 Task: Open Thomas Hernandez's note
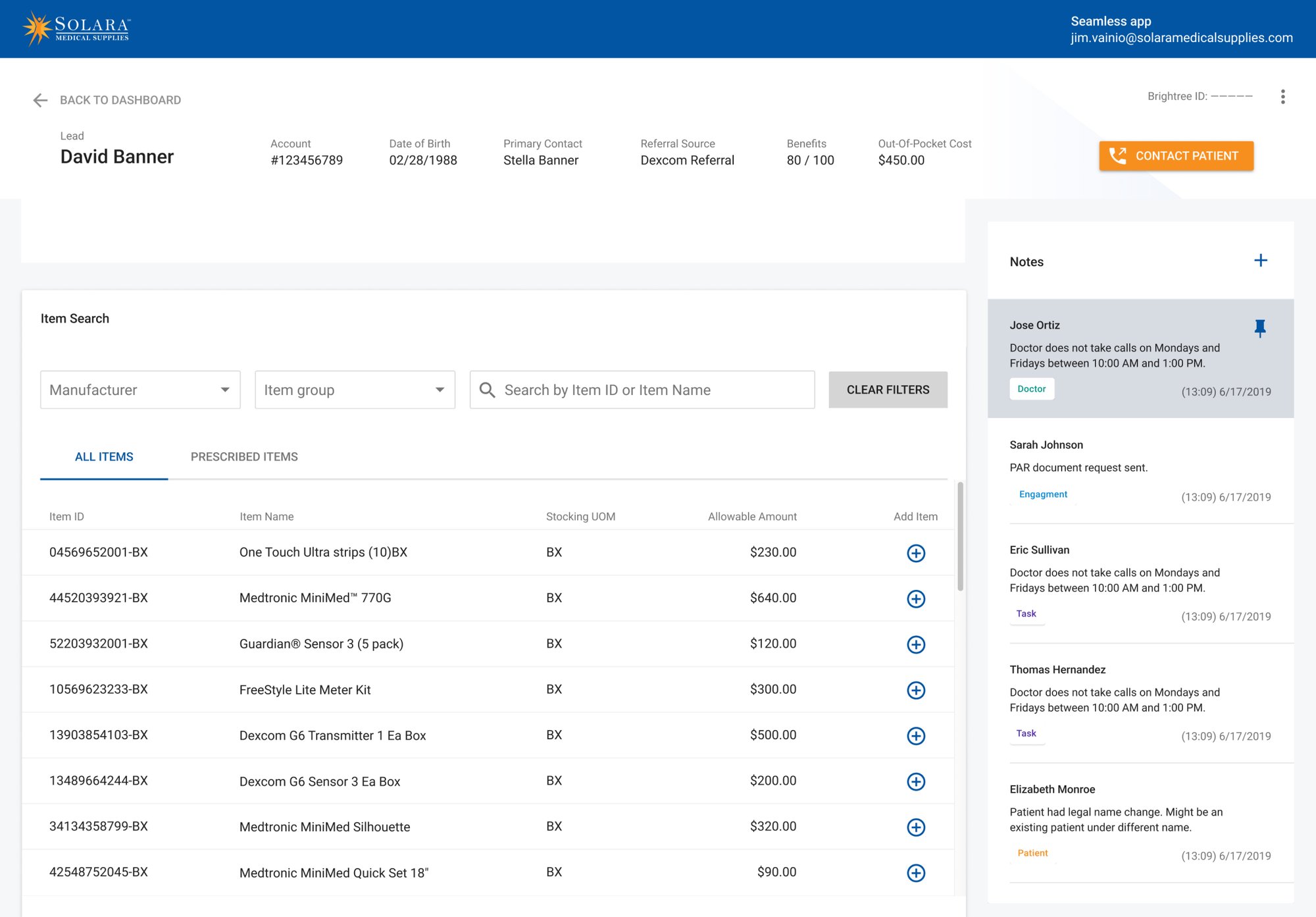point(1140,703)
